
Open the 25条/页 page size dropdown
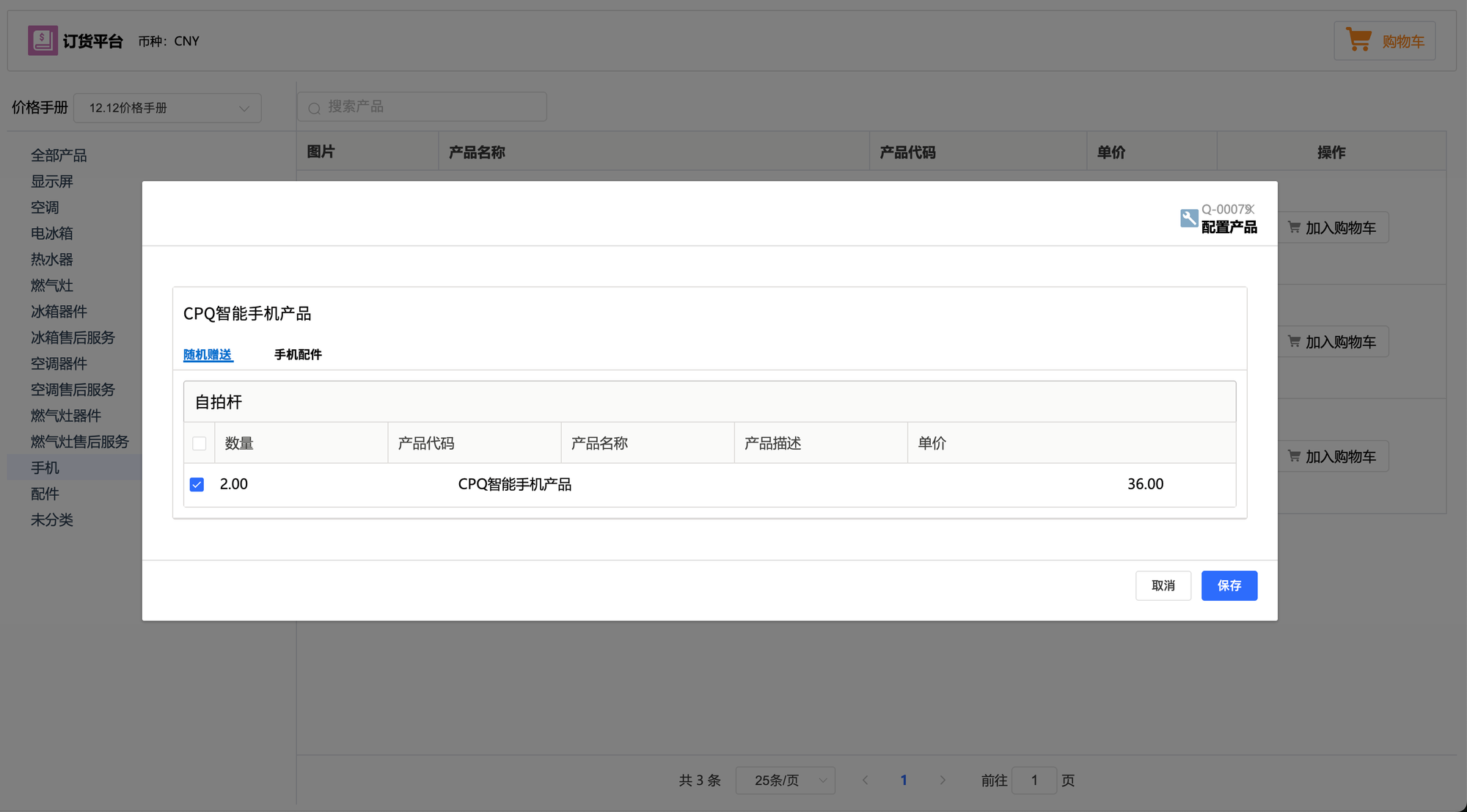pos(785,780)
